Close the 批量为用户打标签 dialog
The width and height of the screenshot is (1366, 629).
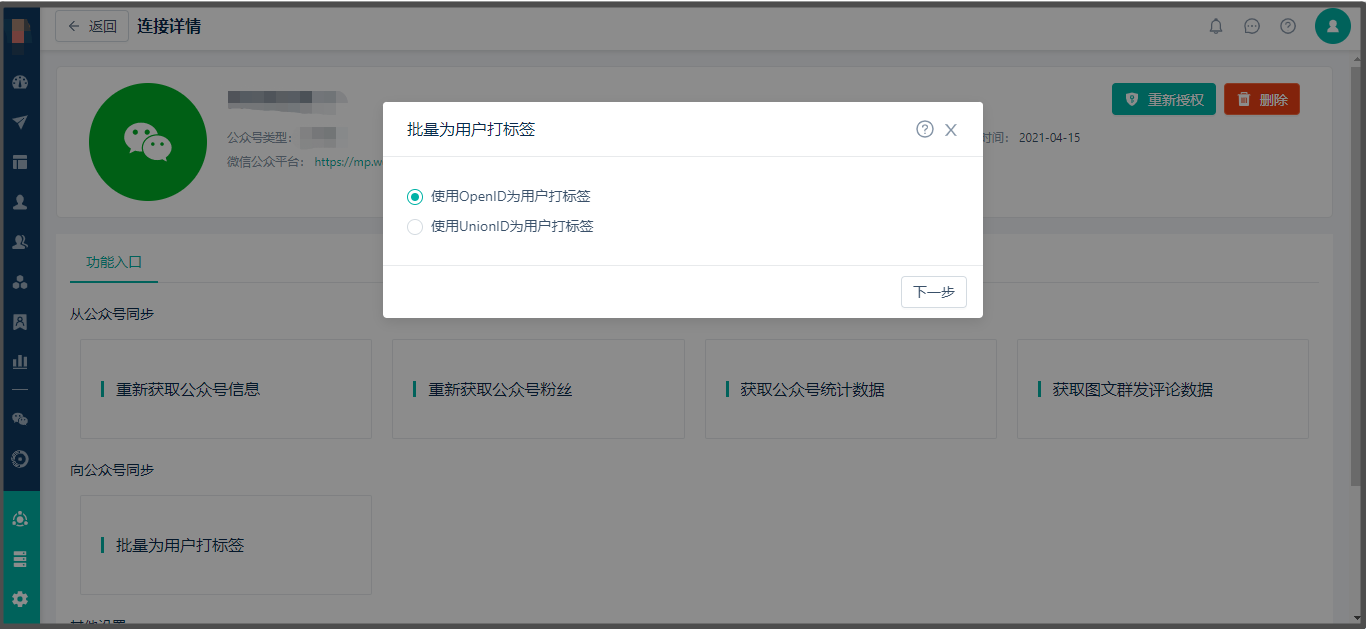coord(951,130)
